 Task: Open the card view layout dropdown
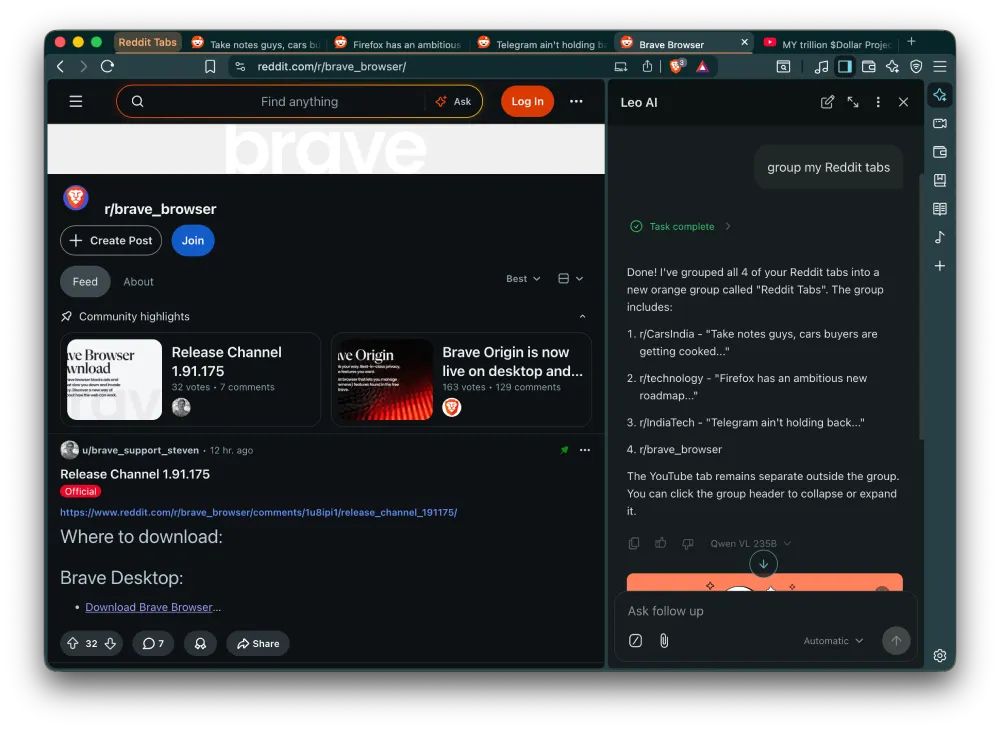pos(571,279)
